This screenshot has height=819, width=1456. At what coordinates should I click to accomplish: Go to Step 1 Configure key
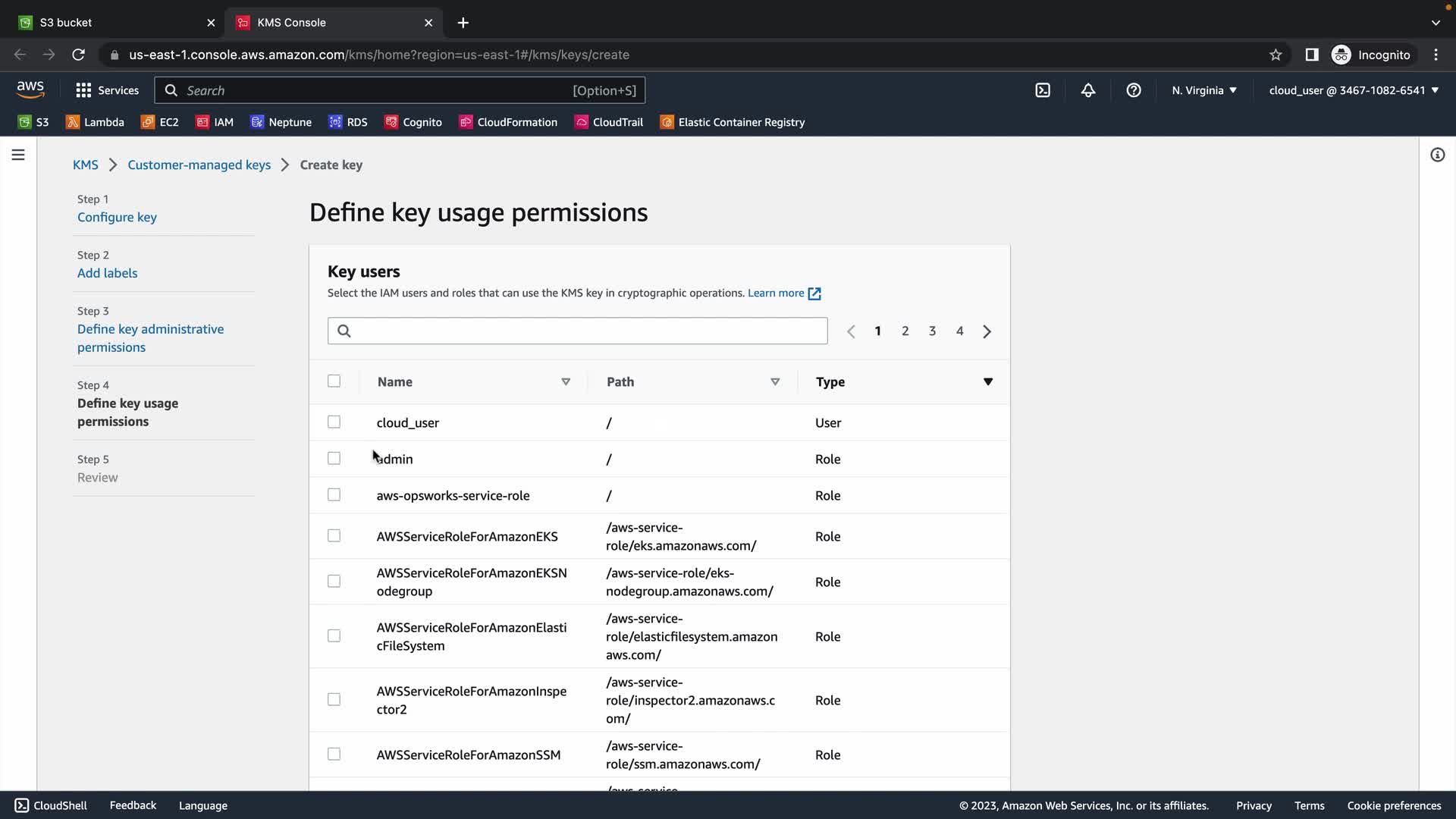click(x=117, y=217)
